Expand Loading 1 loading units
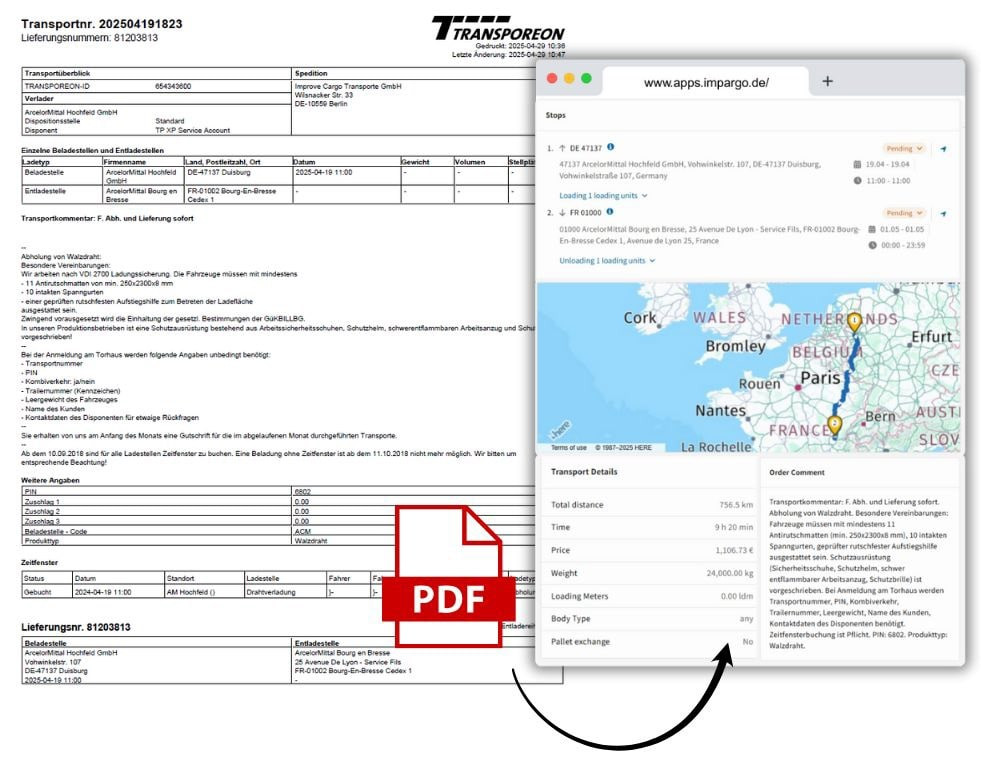 coord(603,196)
